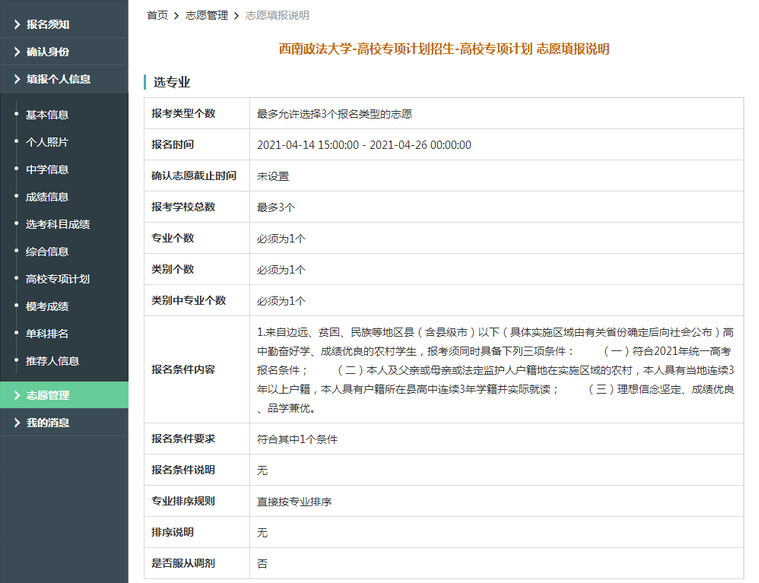Open 基本信息 in the sidebar
The image size is (759, 583).
[47, 115]
